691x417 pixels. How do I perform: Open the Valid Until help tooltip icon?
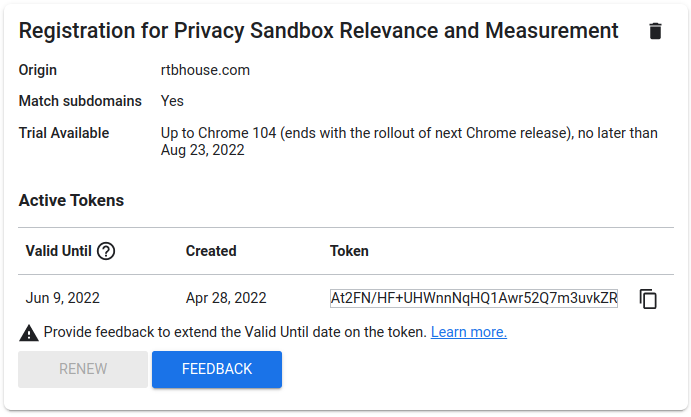tap(106, 251)
